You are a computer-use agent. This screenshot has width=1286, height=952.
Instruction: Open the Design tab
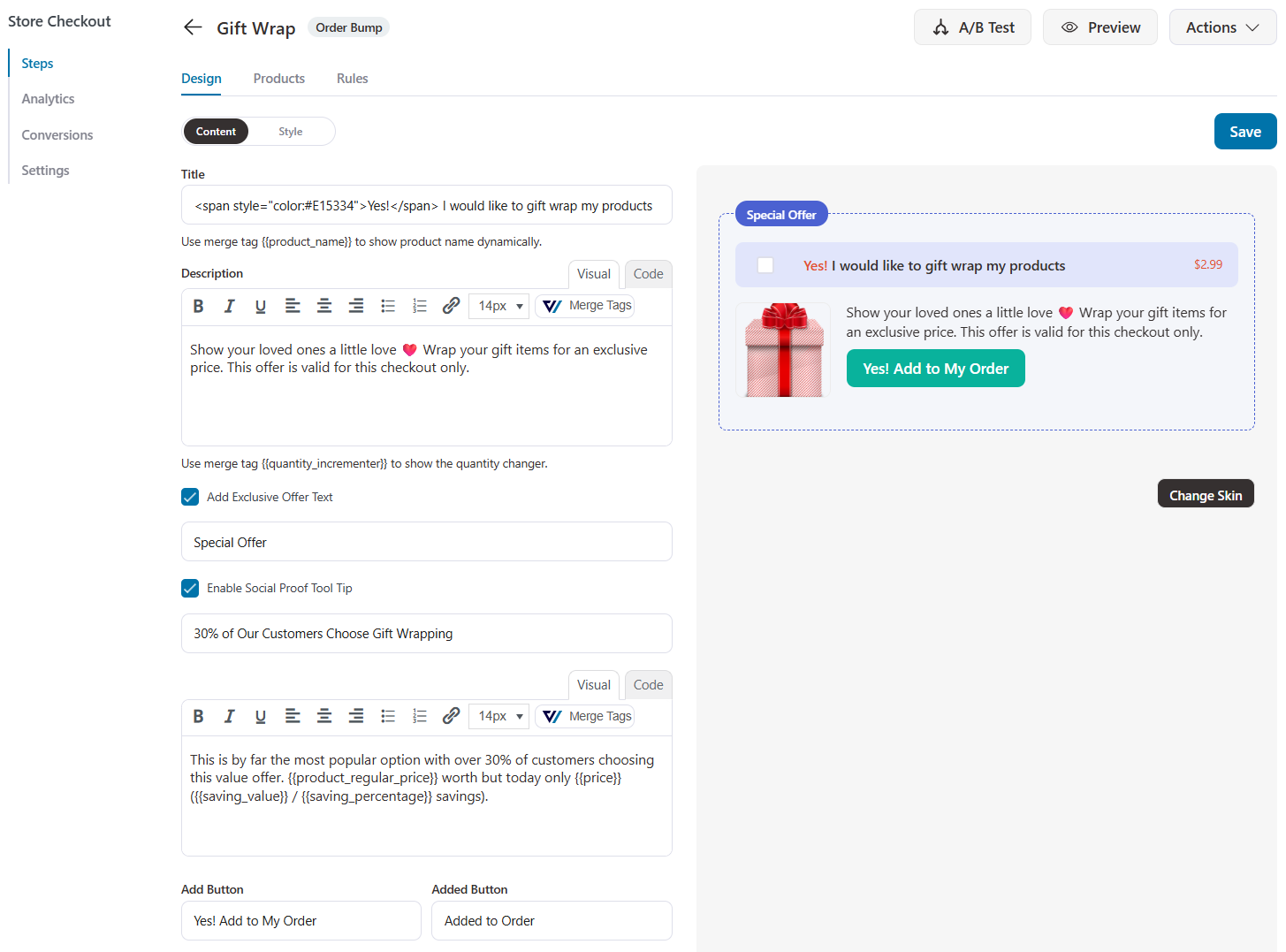click(202, 79)
